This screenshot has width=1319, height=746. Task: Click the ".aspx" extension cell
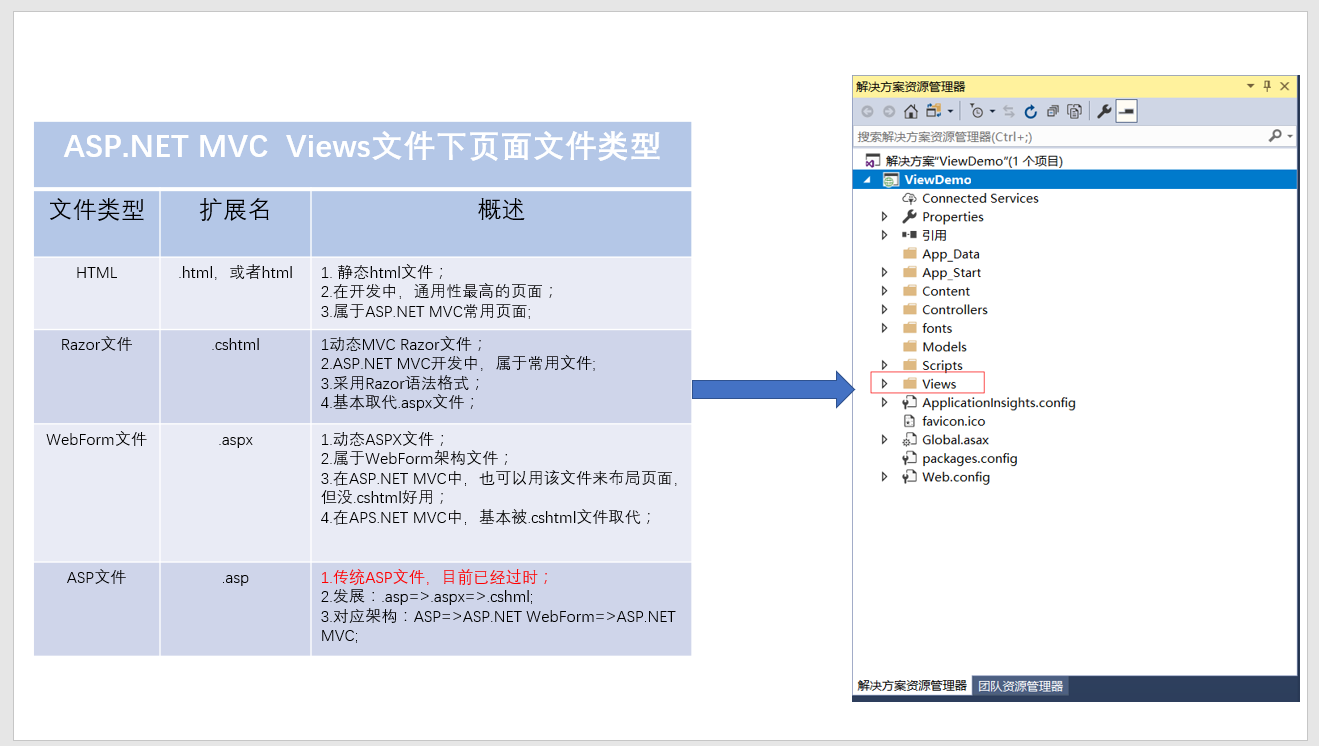coord(235,492)
